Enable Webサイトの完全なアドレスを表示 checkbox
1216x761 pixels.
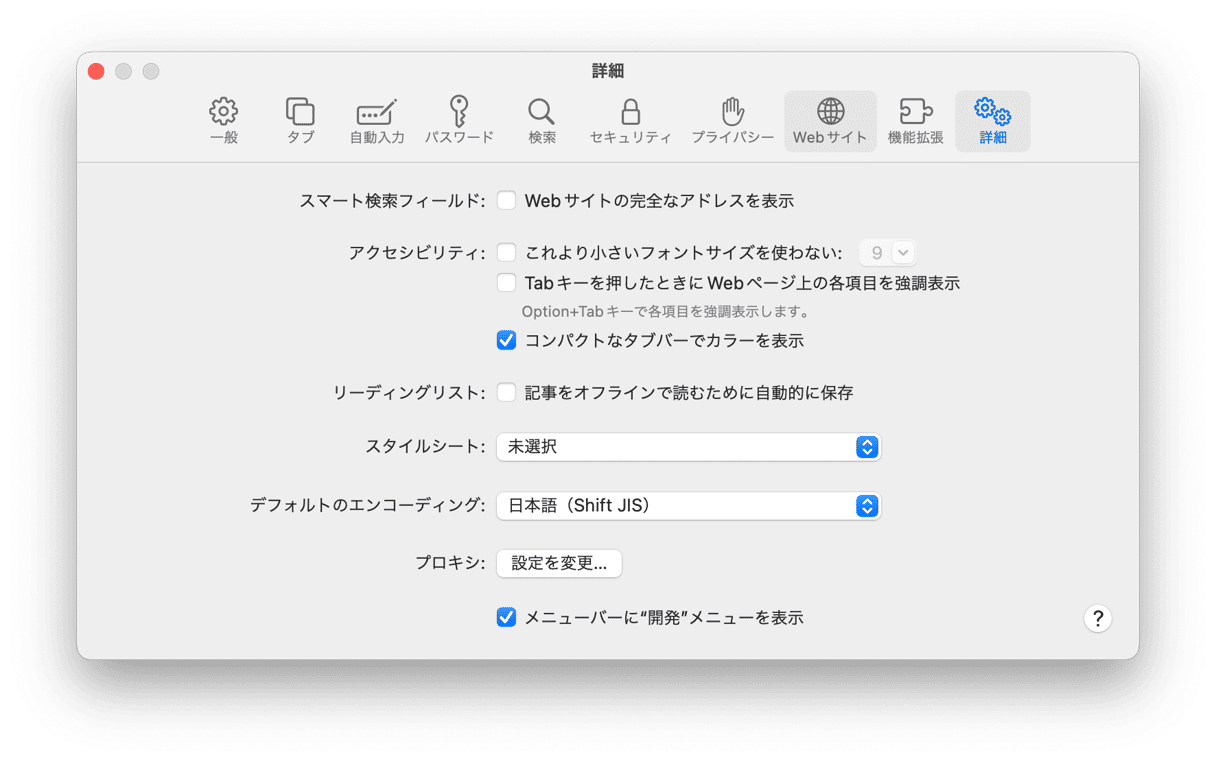pos(507,200)
